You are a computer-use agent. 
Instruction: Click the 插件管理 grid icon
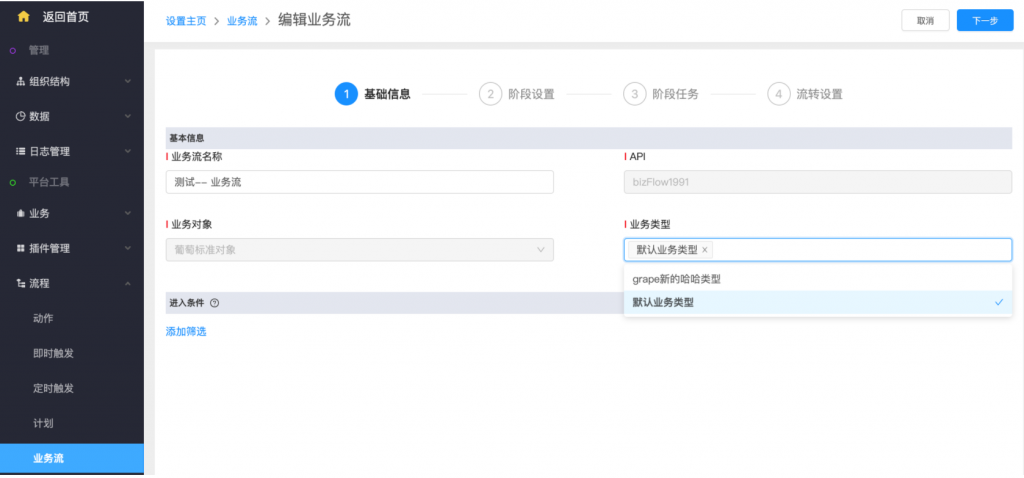click(x=21, y=248)
